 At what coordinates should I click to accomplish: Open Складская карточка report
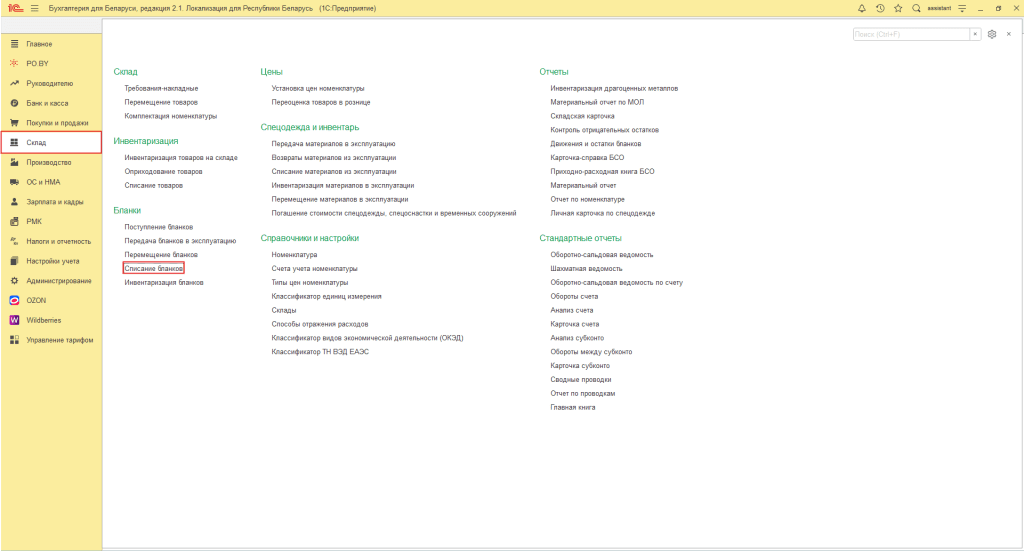[x=582, y=116]
